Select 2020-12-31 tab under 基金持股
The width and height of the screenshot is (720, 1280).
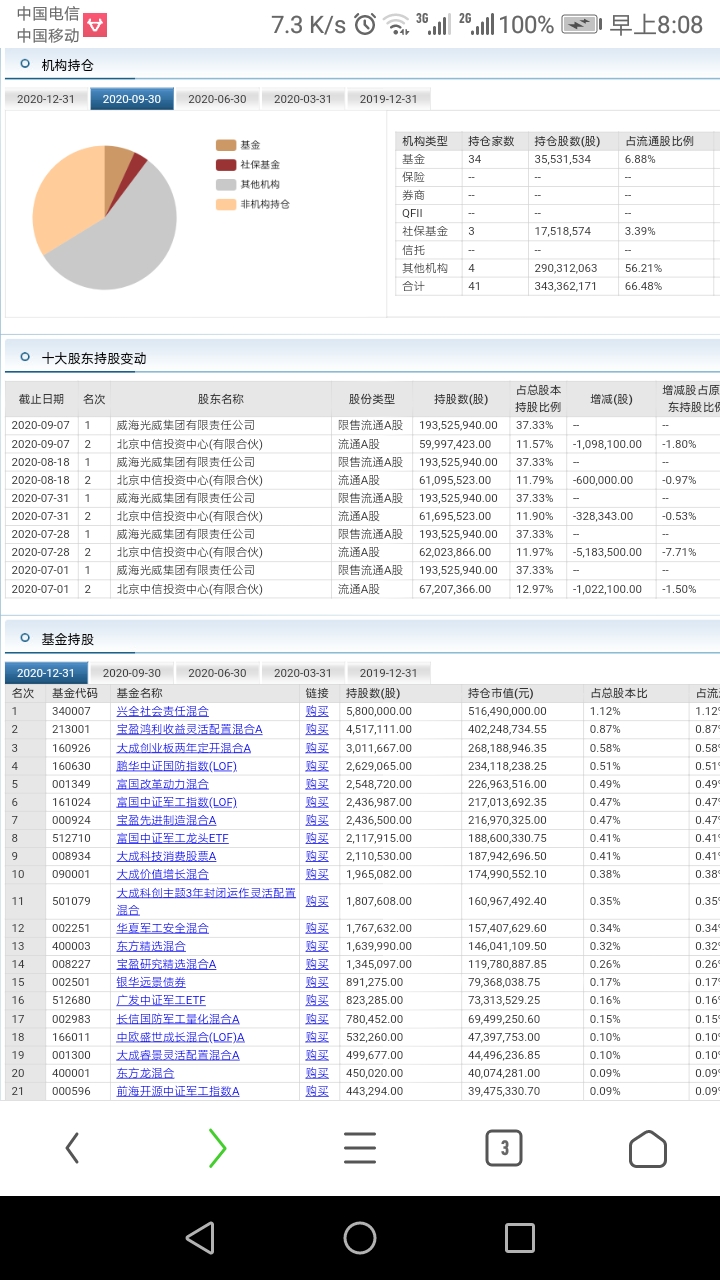(46, 673)
